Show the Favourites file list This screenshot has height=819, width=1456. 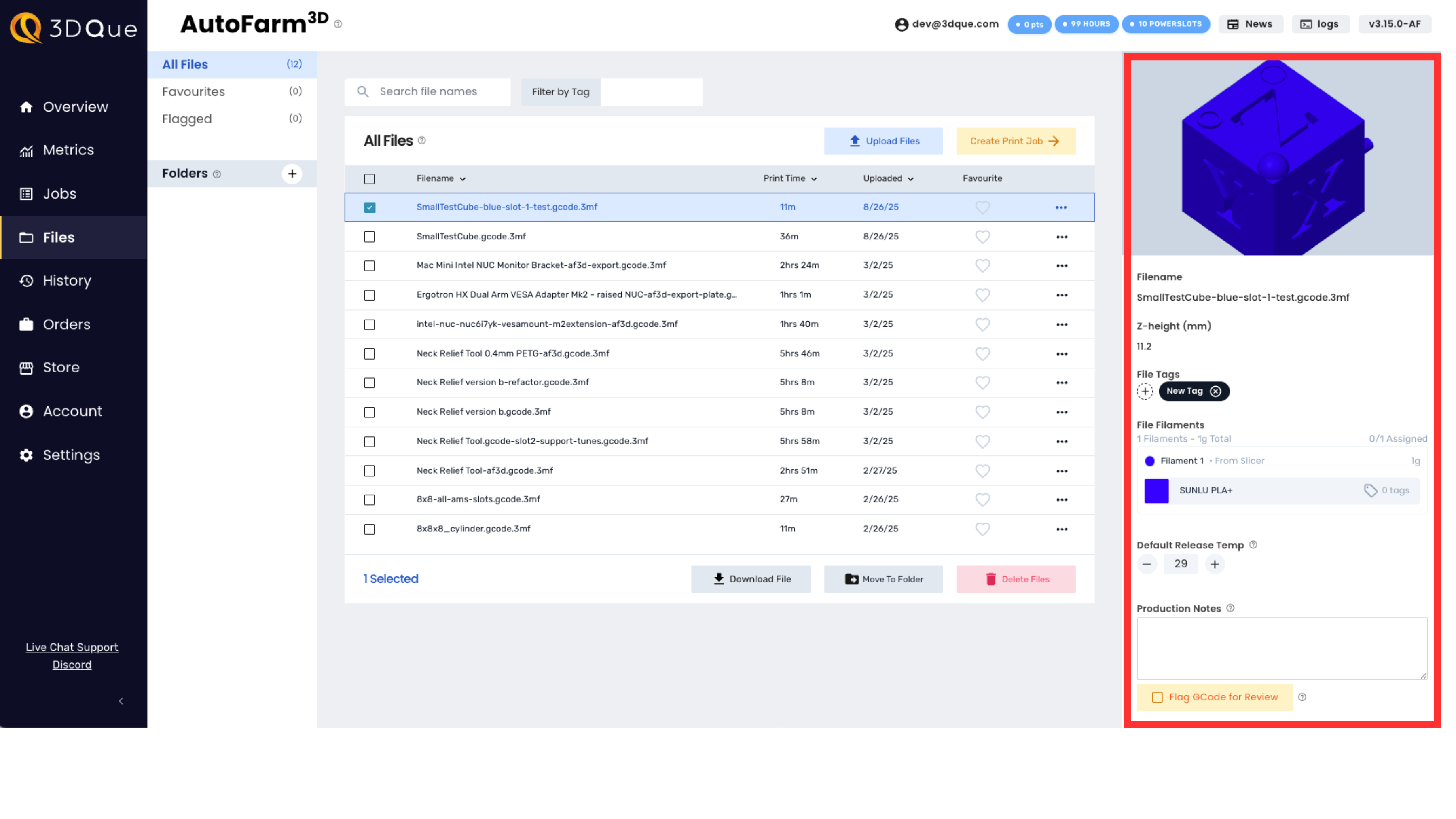click(232, 91)
